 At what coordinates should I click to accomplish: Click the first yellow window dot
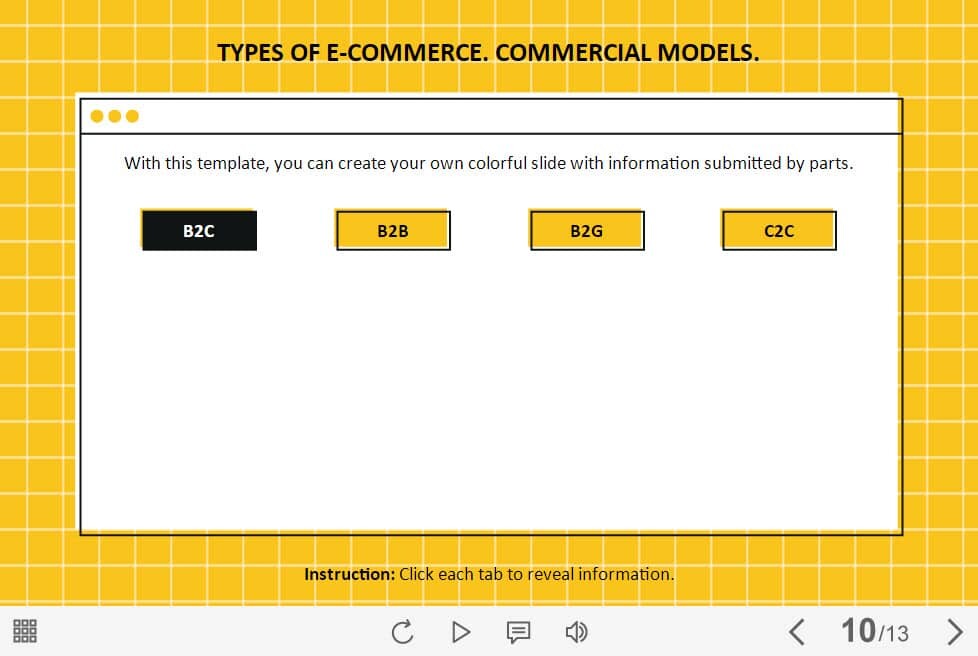pyautogui.click(x=97, y=116)
